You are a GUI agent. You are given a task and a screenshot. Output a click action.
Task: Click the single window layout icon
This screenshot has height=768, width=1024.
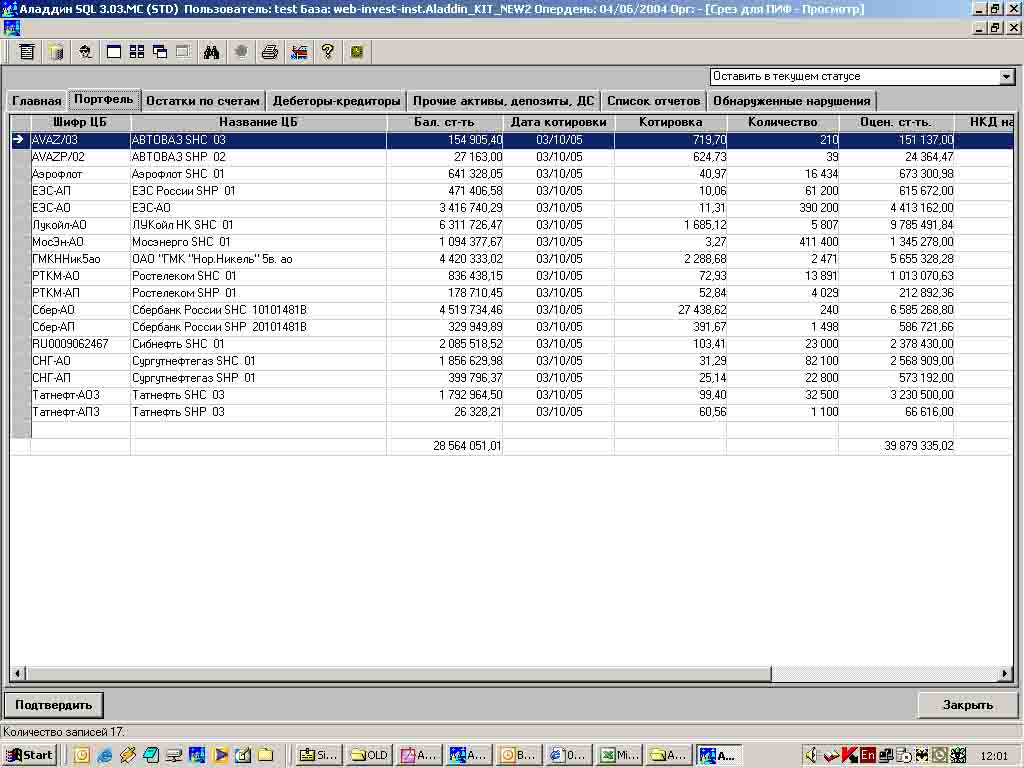point(114,52)
